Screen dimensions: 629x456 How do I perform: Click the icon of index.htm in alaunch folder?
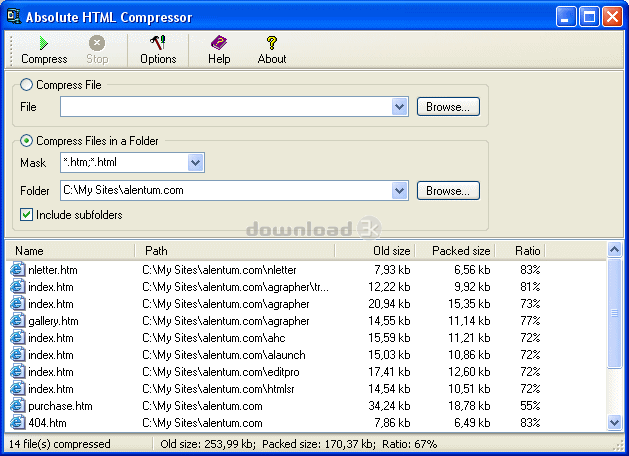17,355
